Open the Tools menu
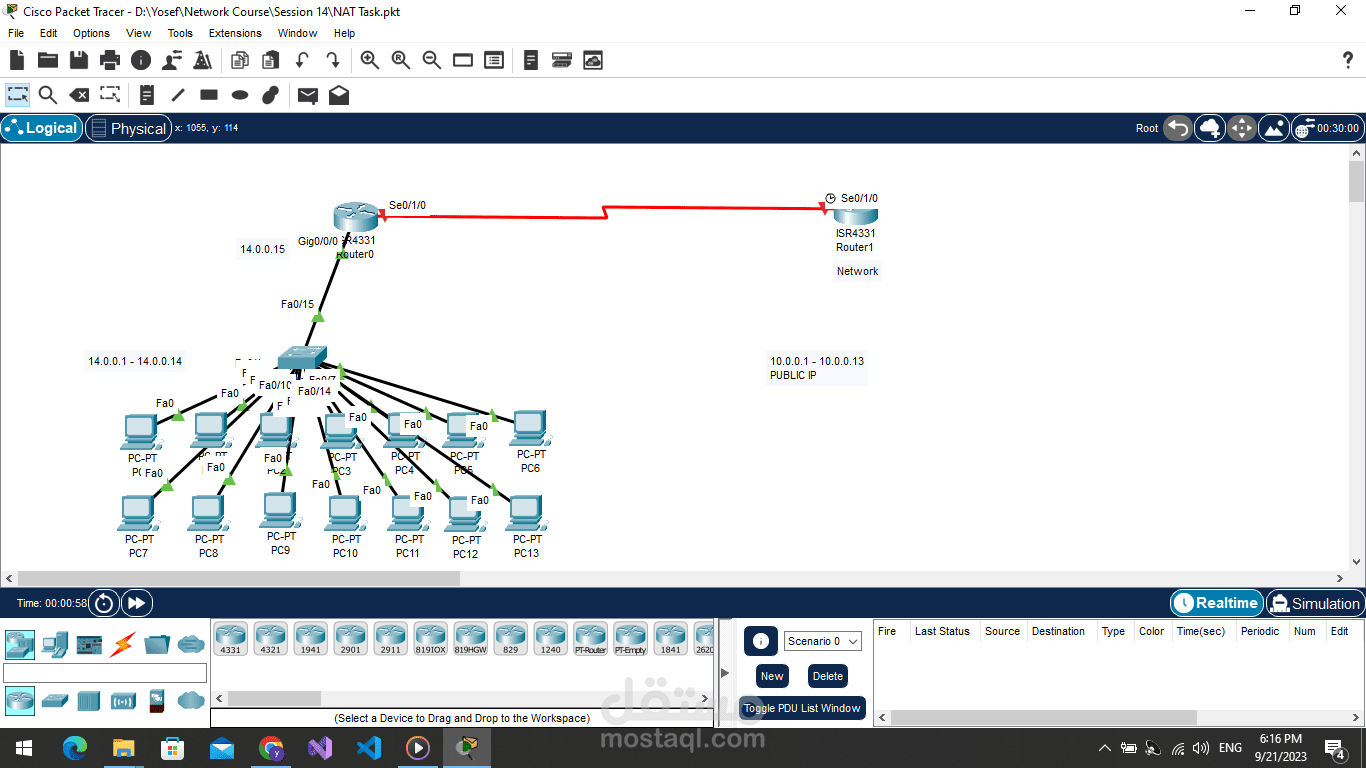 point(180,33)
